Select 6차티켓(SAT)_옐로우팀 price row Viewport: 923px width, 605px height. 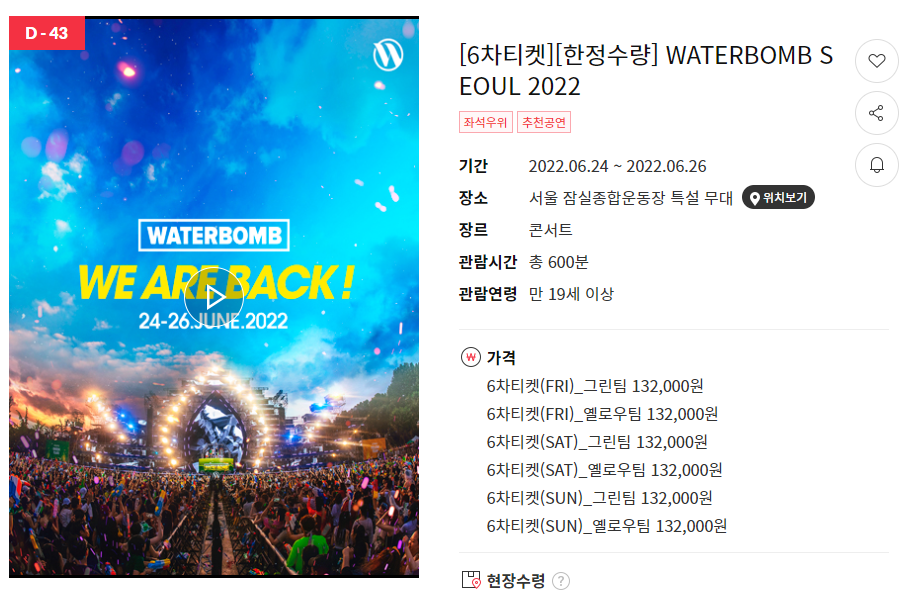(x=604, y=470)
